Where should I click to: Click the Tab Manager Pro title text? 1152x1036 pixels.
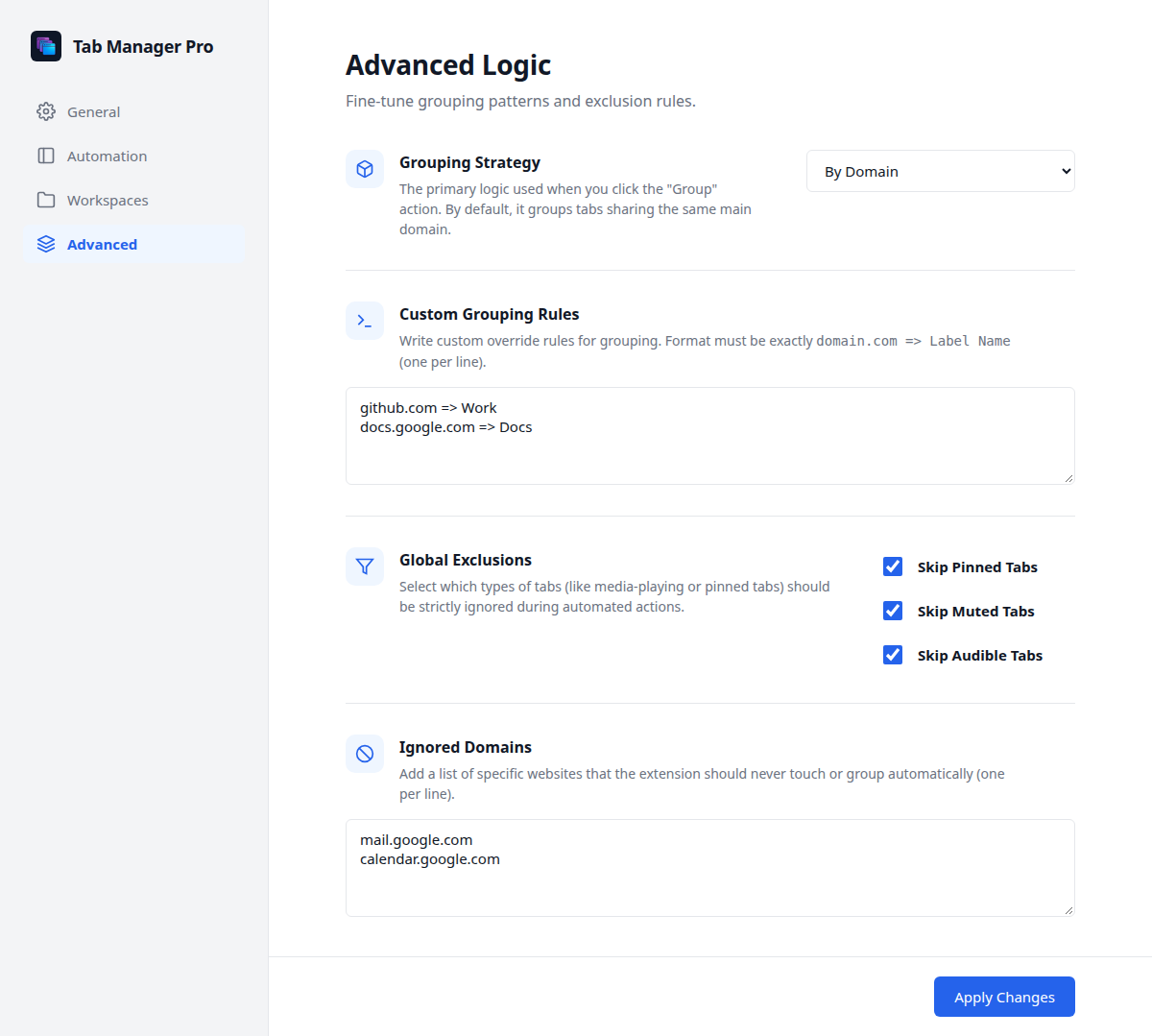143,46
